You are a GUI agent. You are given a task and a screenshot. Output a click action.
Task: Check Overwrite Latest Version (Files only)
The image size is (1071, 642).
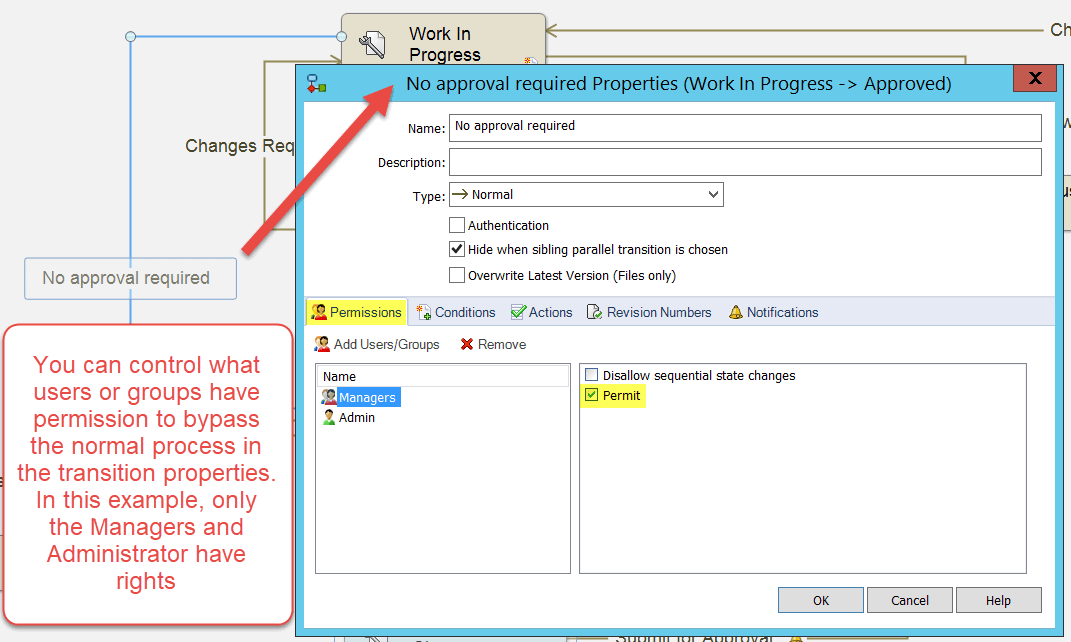tap(457, 275)
